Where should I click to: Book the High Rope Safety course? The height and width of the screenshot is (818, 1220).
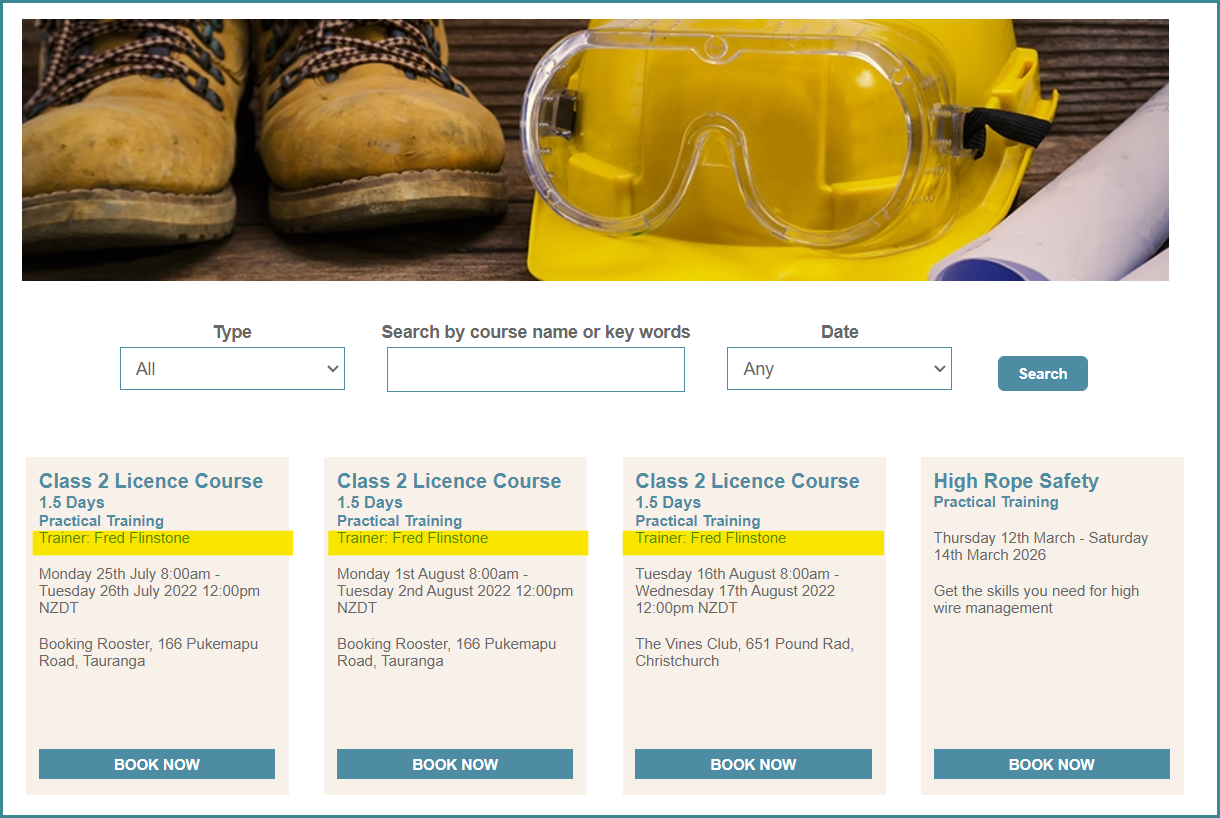coord(1051,764)
